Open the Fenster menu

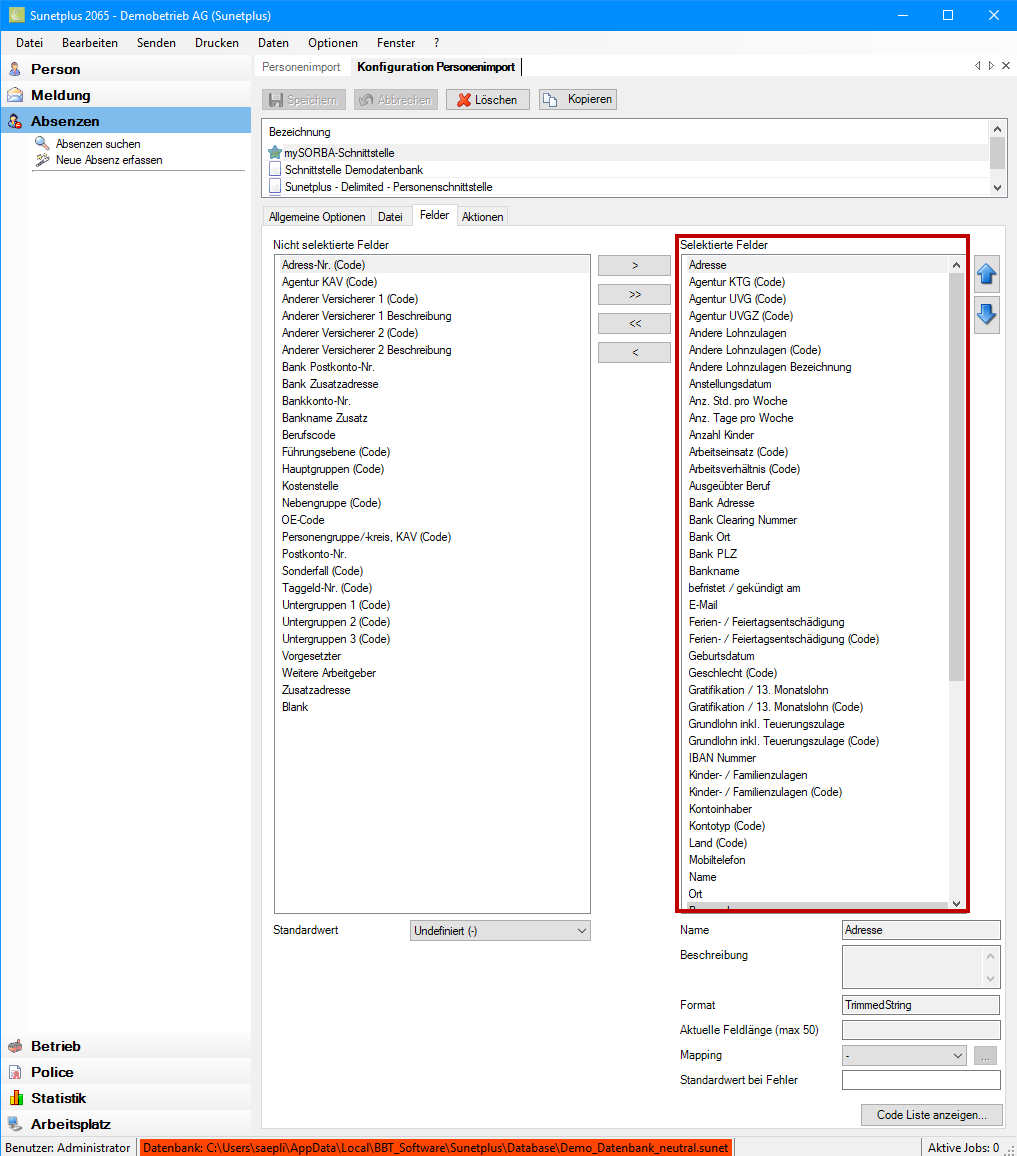[396, 43]
